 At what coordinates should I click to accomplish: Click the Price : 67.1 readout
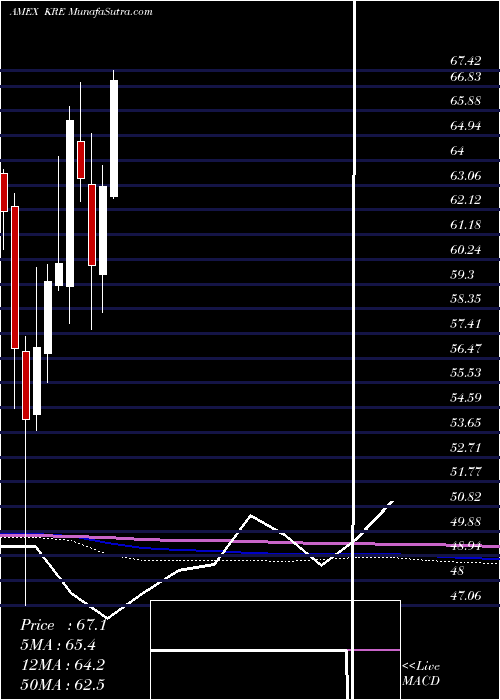click(63, 625)
